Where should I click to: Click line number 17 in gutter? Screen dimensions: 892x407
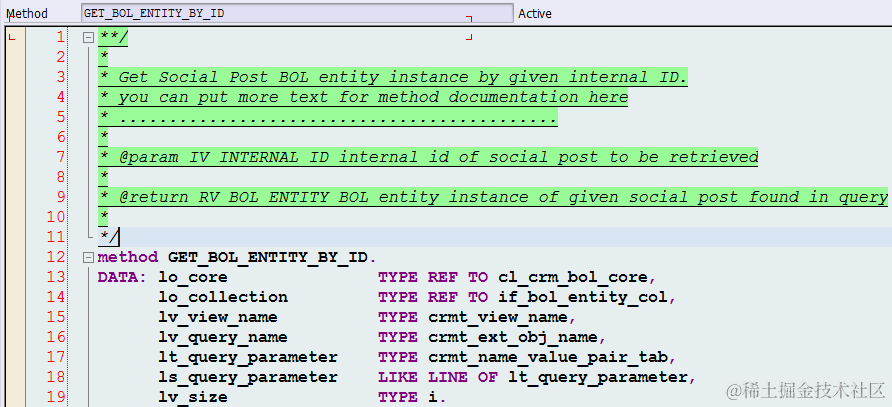[x=56, y=357]
